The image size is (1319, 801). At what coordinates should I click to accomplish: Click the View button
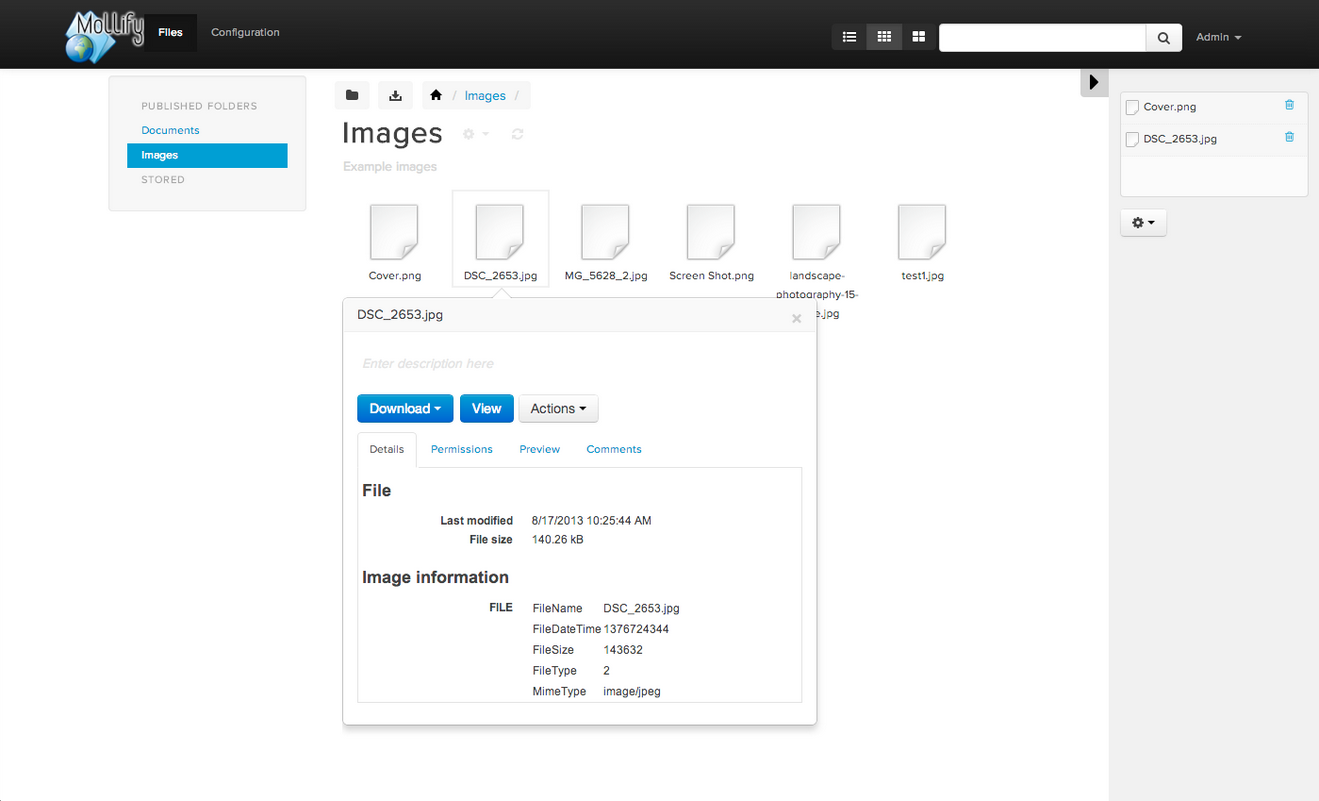pos(486,408)
